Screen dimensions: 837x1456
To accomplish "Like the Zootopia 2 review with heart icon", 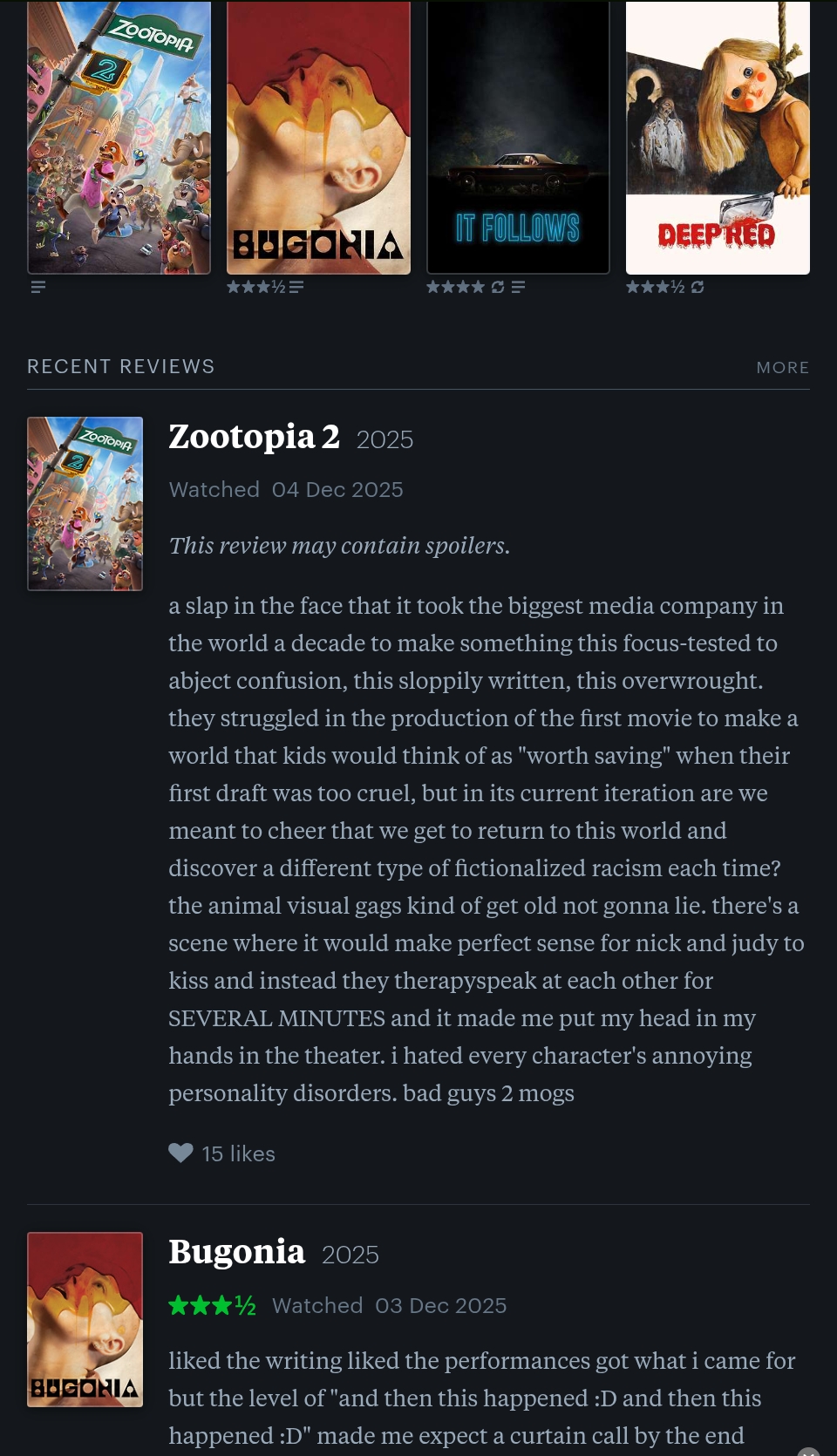I will point(180,1153).
